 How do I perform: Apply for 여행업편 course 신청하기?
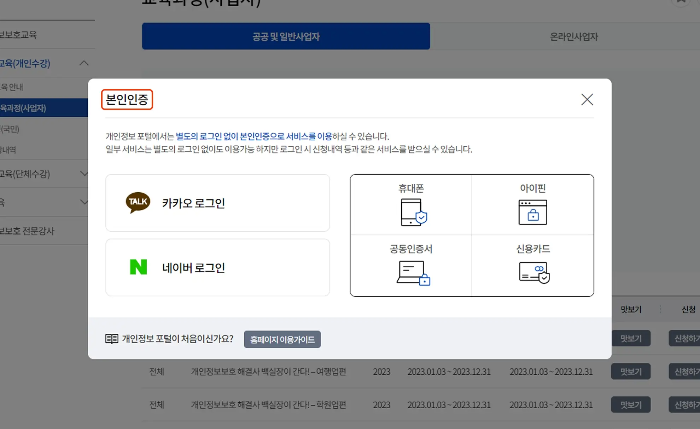coord(685,371)
